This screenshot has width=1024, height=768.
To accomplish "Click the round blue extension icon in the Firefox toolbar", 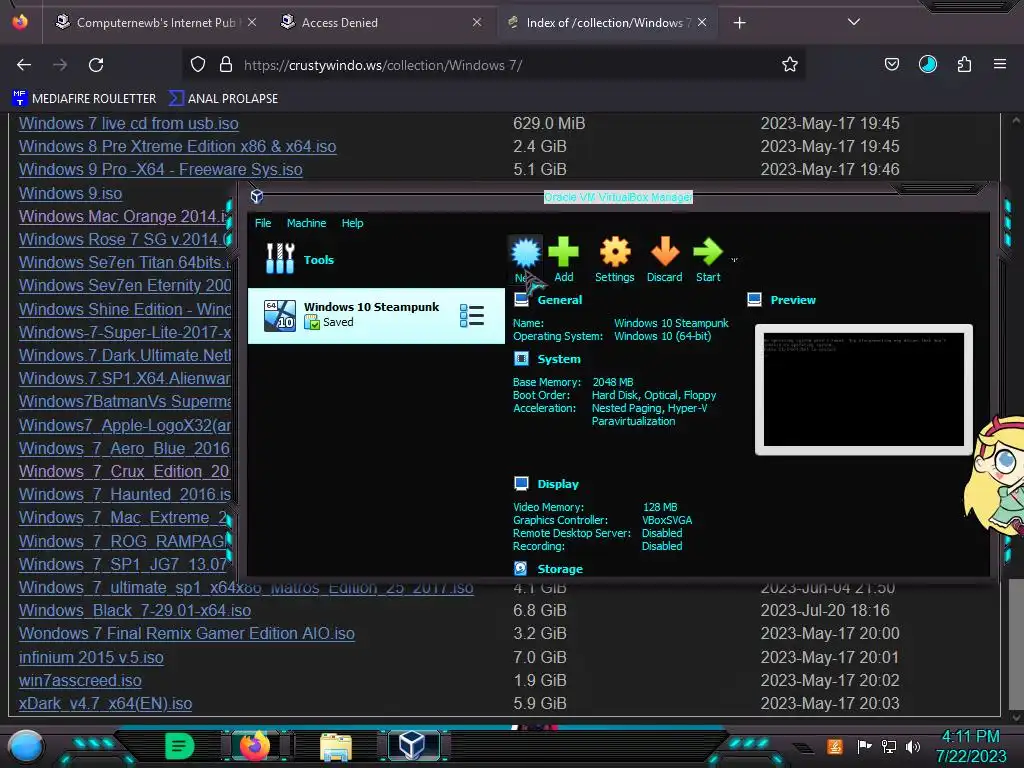I will pyautogui.click(x=927, y=64).
